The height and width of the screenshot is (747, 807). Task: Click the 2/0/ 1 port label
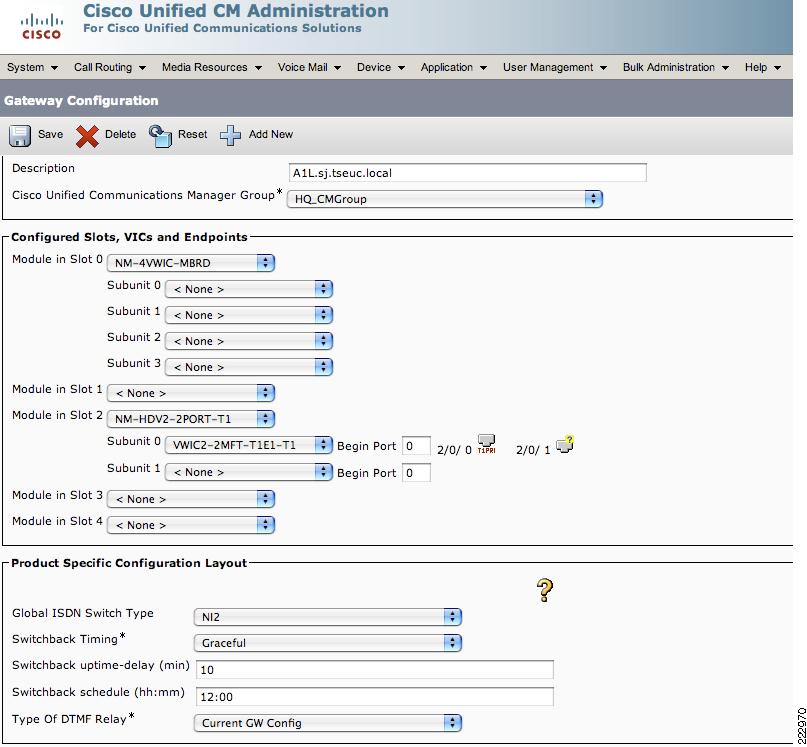click(x=533, y=450)
